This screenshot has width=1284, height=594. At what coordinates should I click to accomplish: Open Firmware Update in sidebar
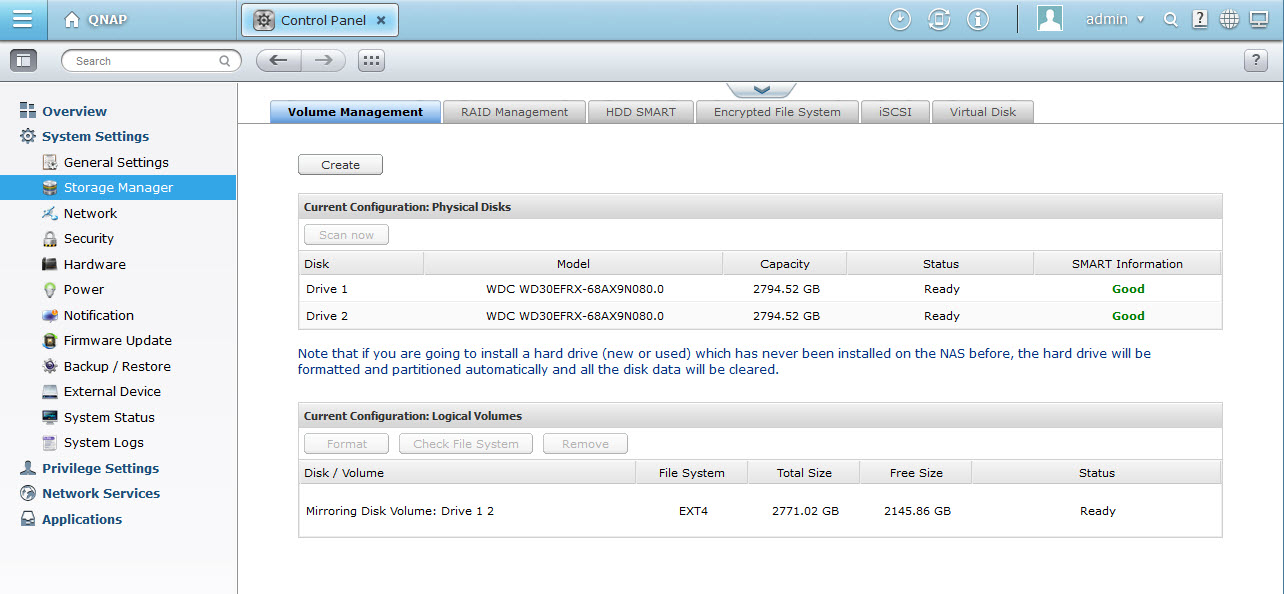coord(117,340)
